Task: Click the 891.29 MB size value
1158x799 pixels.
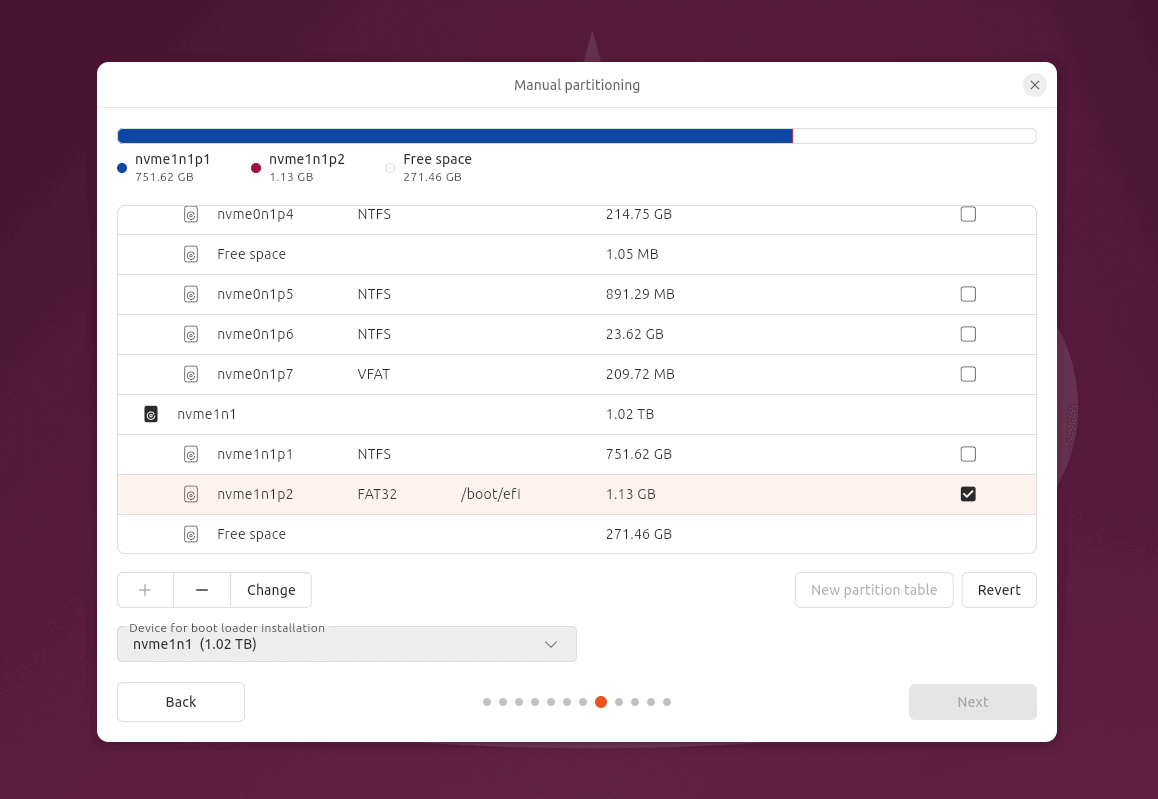Action: pyautogui.click(x=640, y=294)
